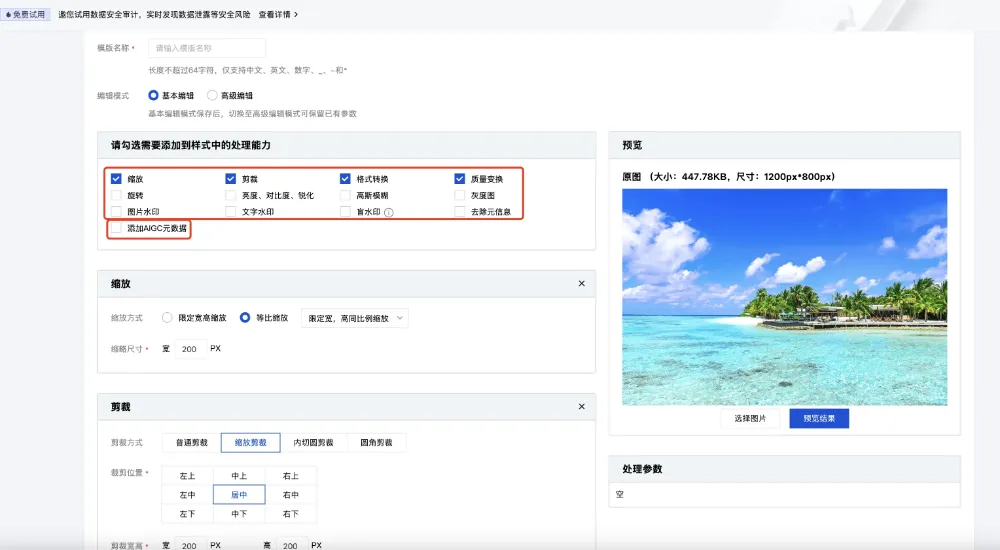Close the 缩放 section with X
The width and height of the screenshot is (1000, 550).
point(582,283)
